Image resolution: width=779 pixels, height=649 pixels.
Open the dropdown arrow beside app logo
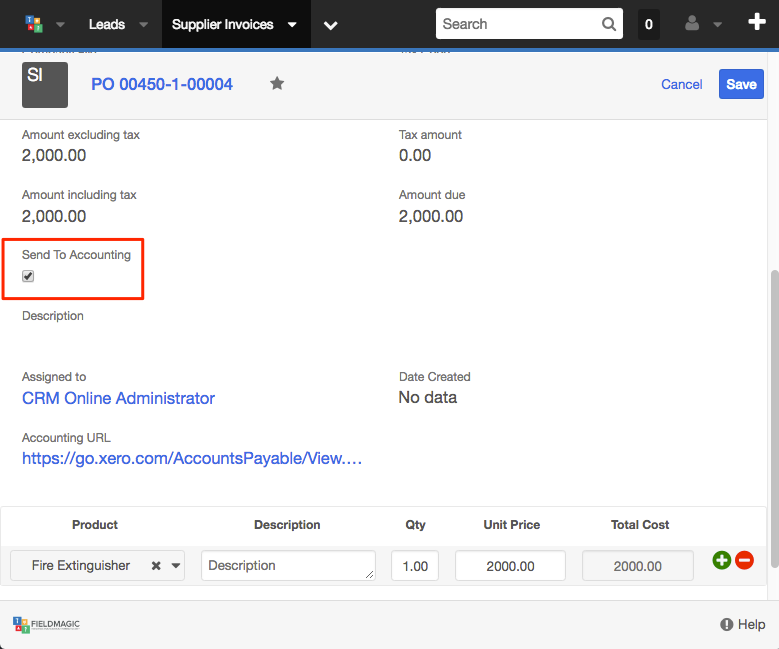(x=60, y=24)
